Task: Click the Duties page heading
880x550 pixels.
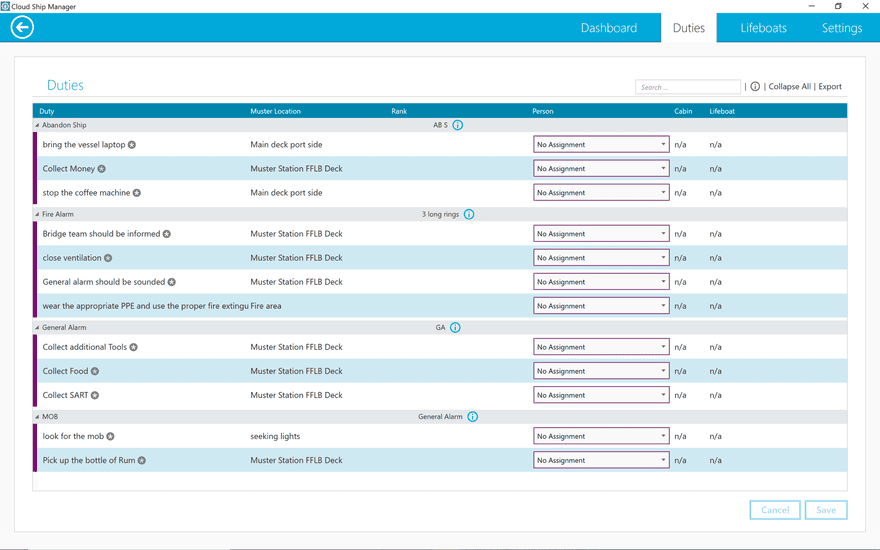Action: [x=65, y=85]
